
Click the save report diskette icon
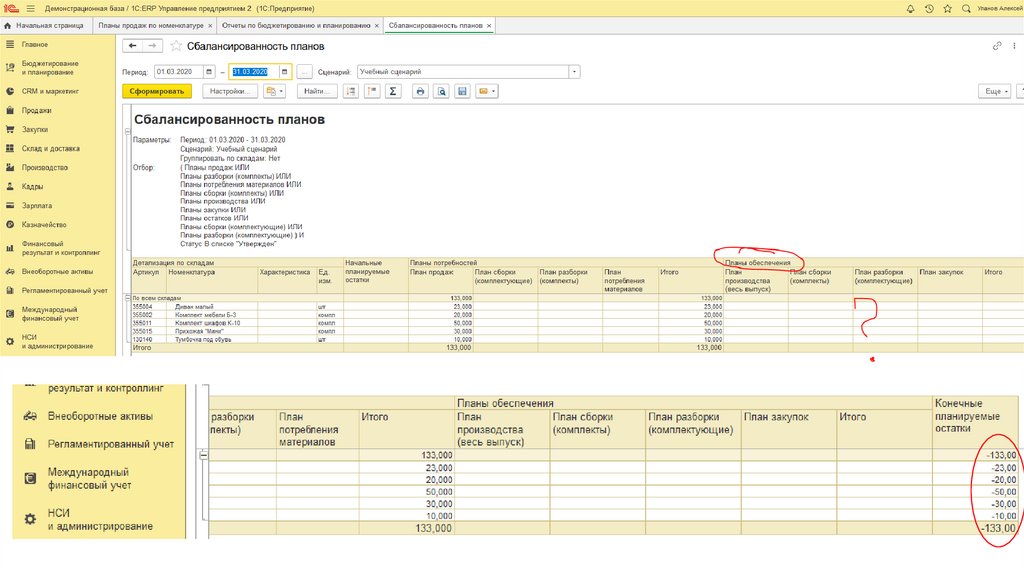point(462,91)
